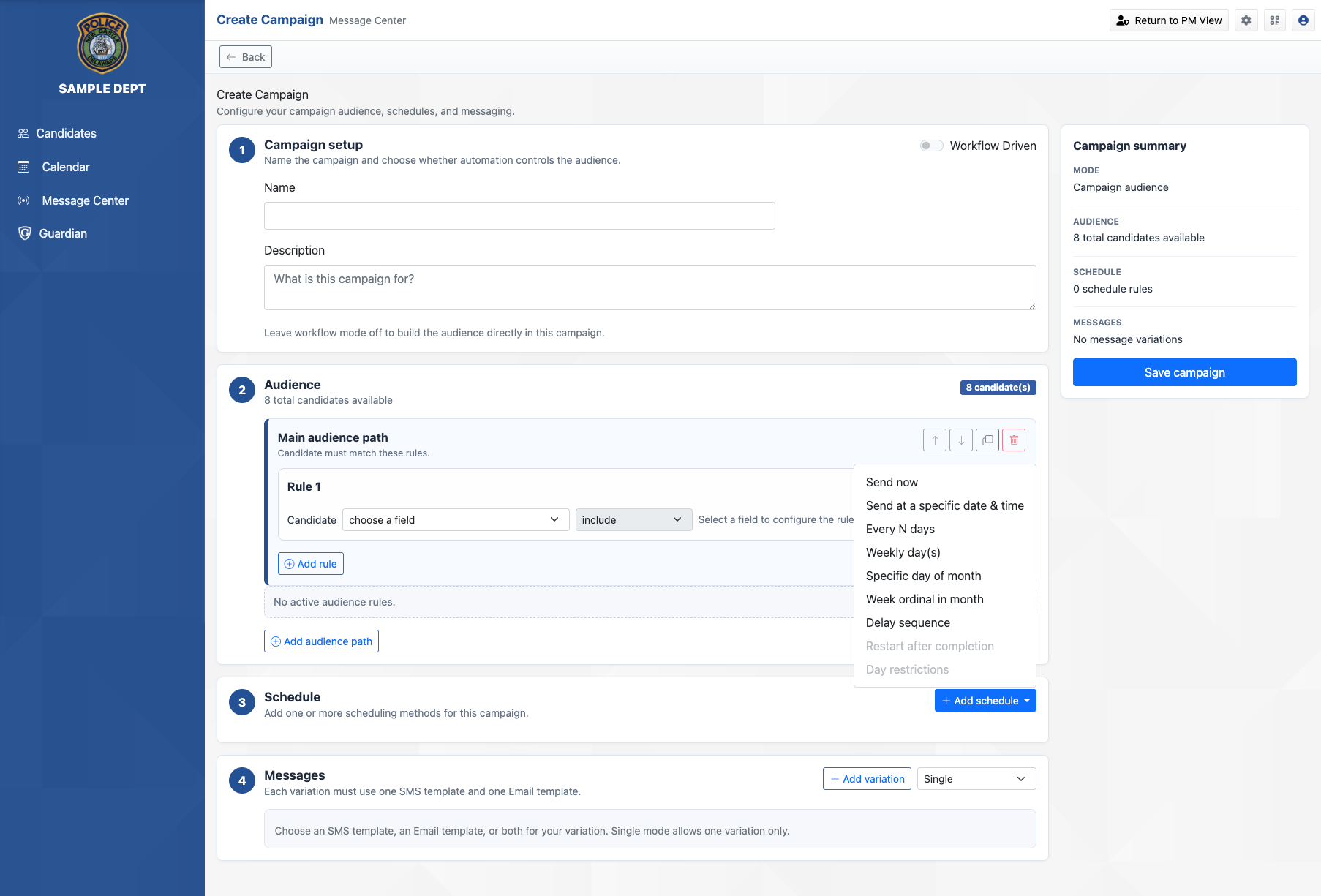Image resolution: width=1321 pixels, height=896 pixels.
Task: Choose 'Week ordinal in month' option
Action: [x=945, y=599]
